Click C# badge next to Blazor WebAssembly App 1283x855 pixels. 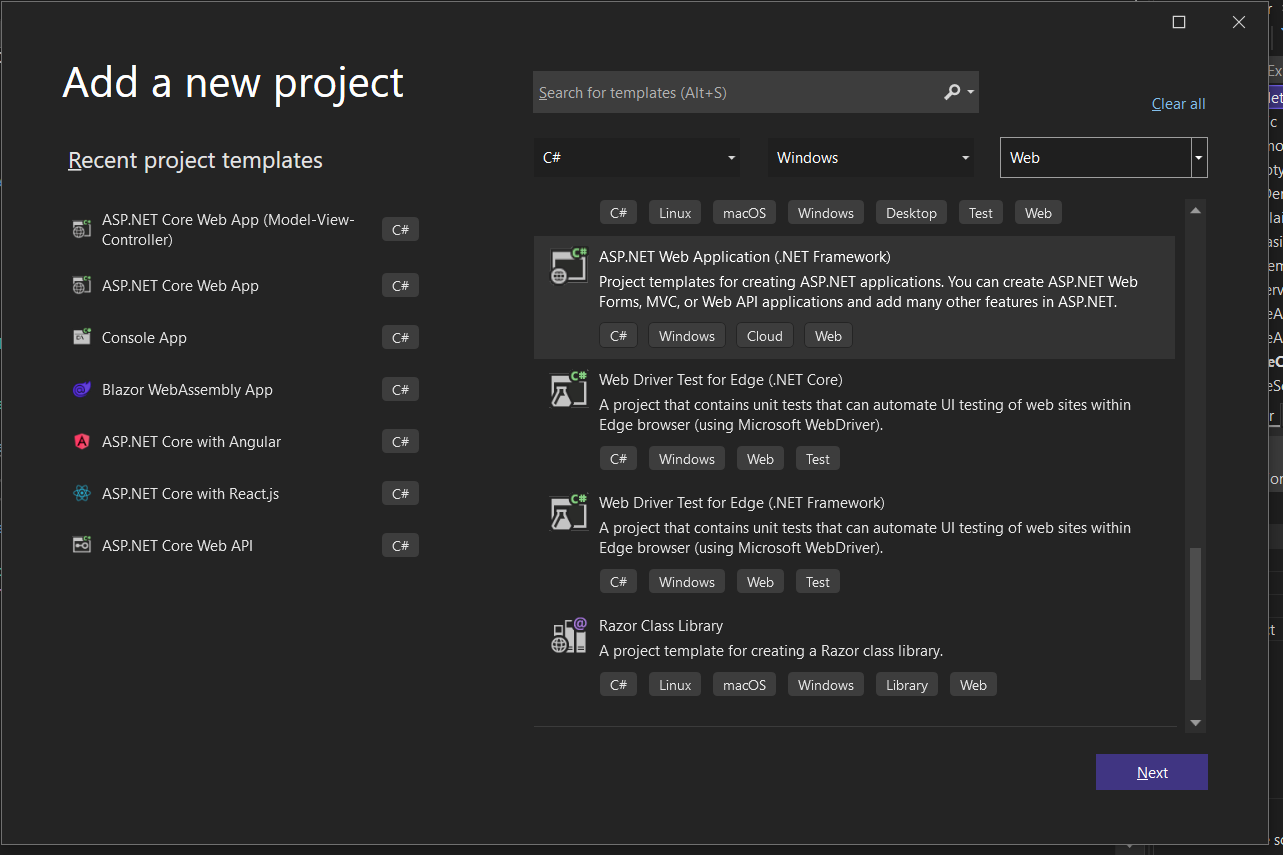(x=400, y=390)
